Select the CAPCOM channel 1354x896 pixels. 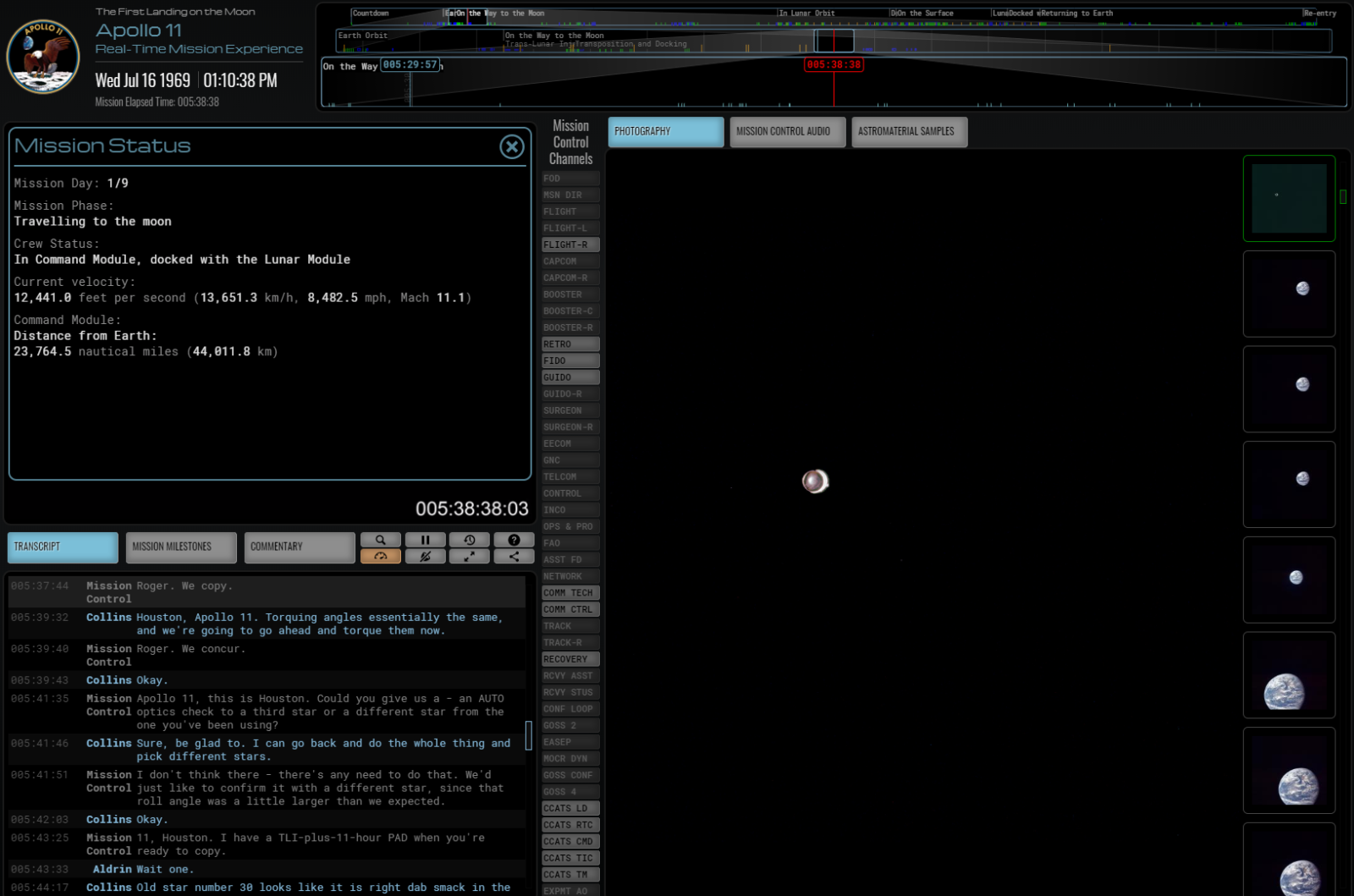point(570,261)
